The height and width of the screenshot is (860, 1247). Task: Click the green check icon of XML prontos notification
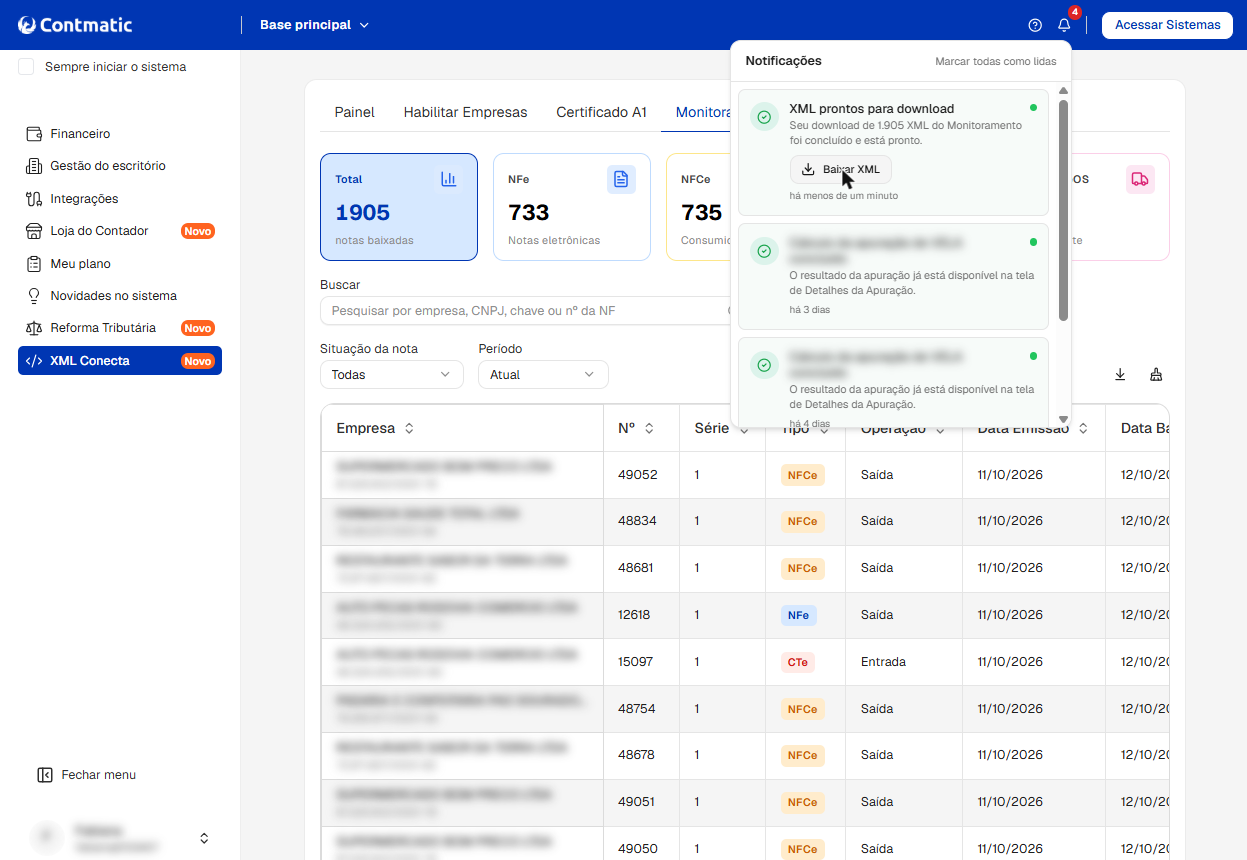pos(764,117)
